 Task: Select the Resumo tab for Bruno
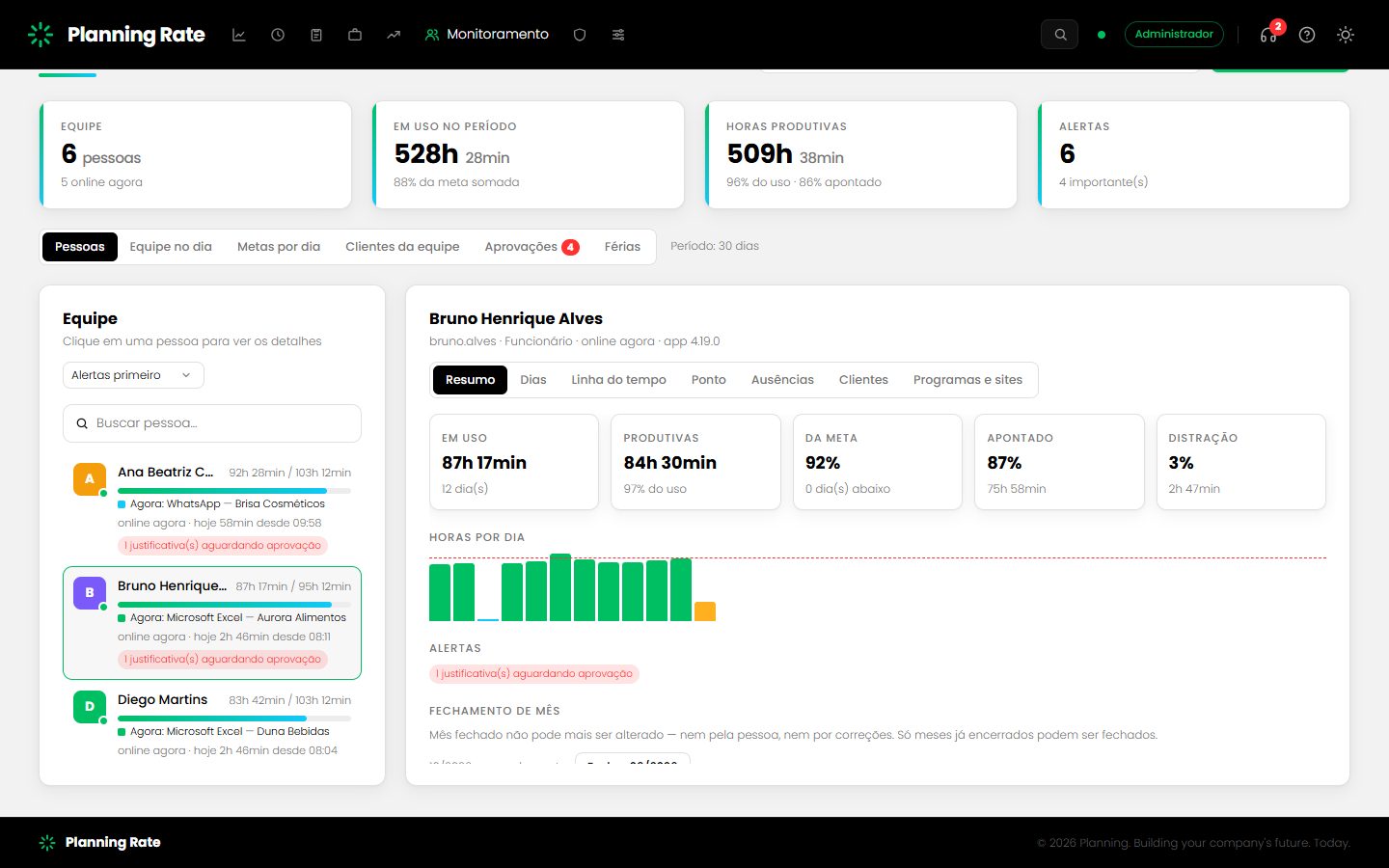(471, 380)
